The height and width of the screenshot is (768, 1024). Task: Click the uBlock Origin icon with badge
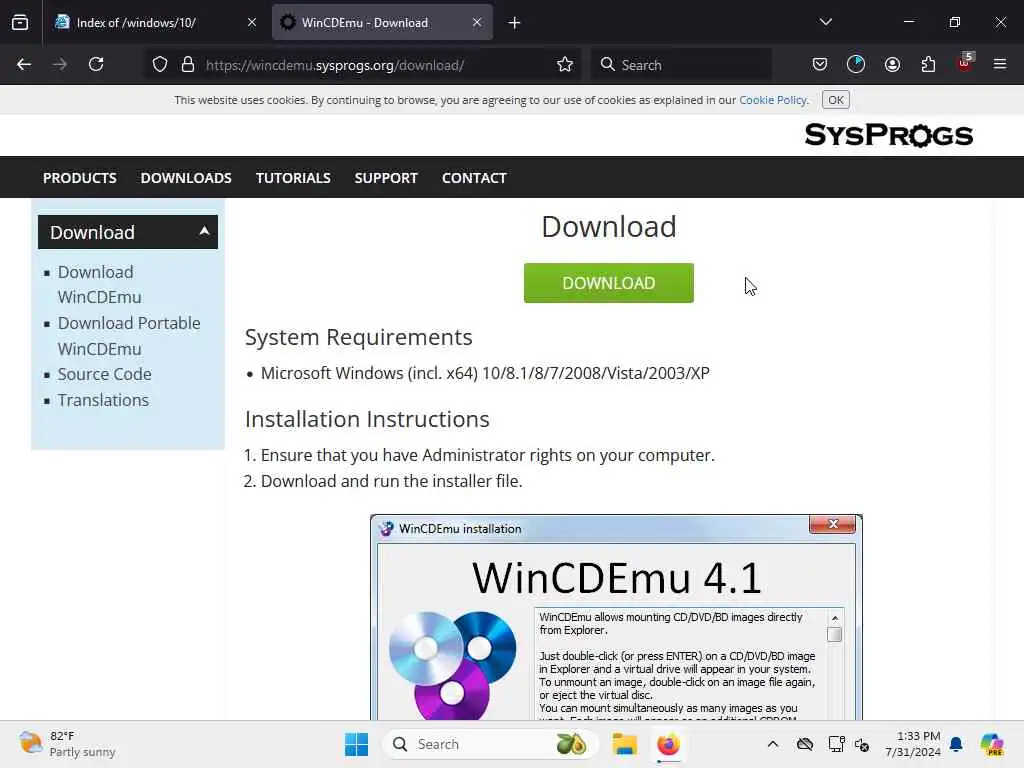[x=965, y=63]
